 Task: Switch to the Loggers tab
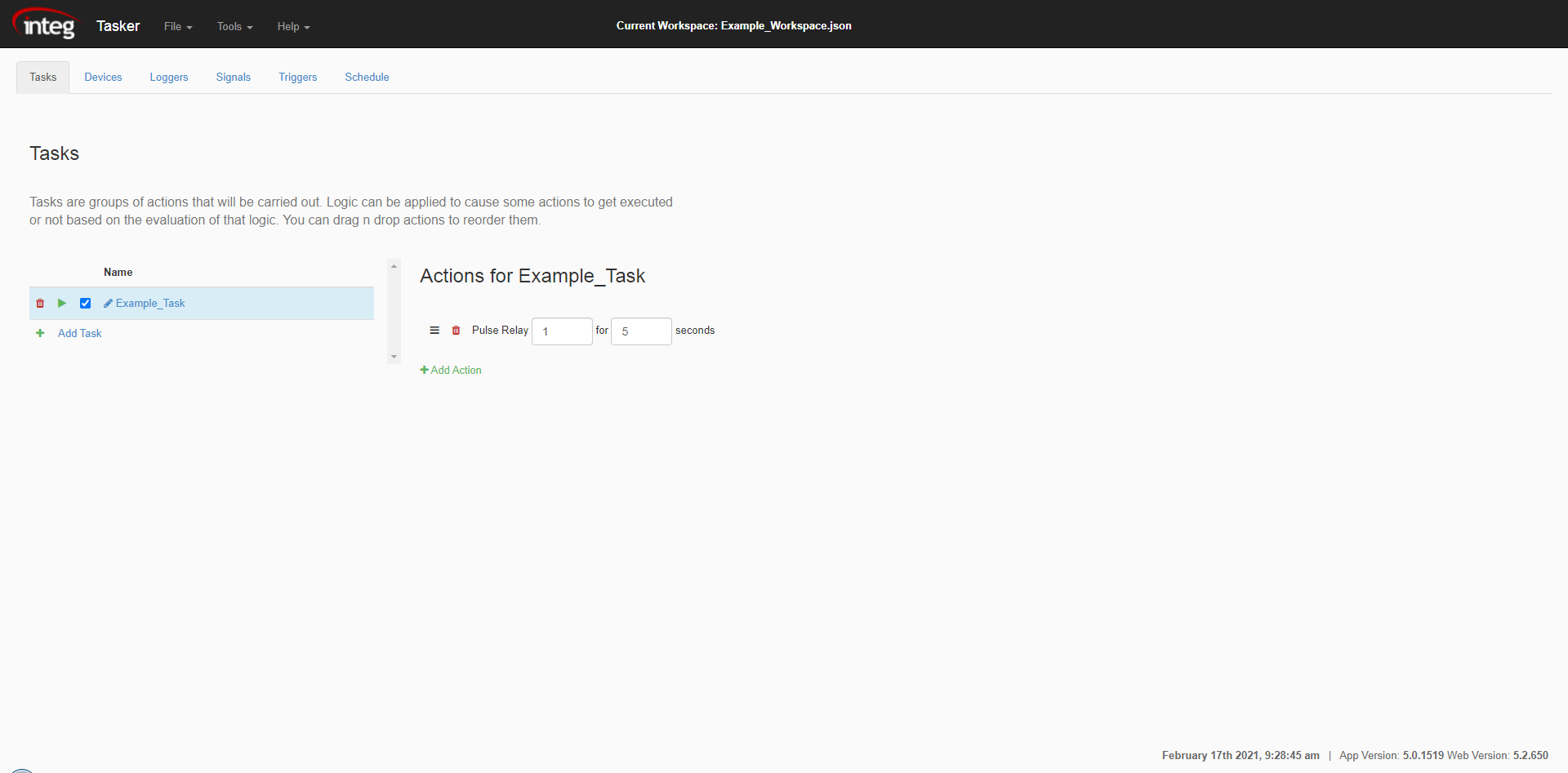click(169, 77)
